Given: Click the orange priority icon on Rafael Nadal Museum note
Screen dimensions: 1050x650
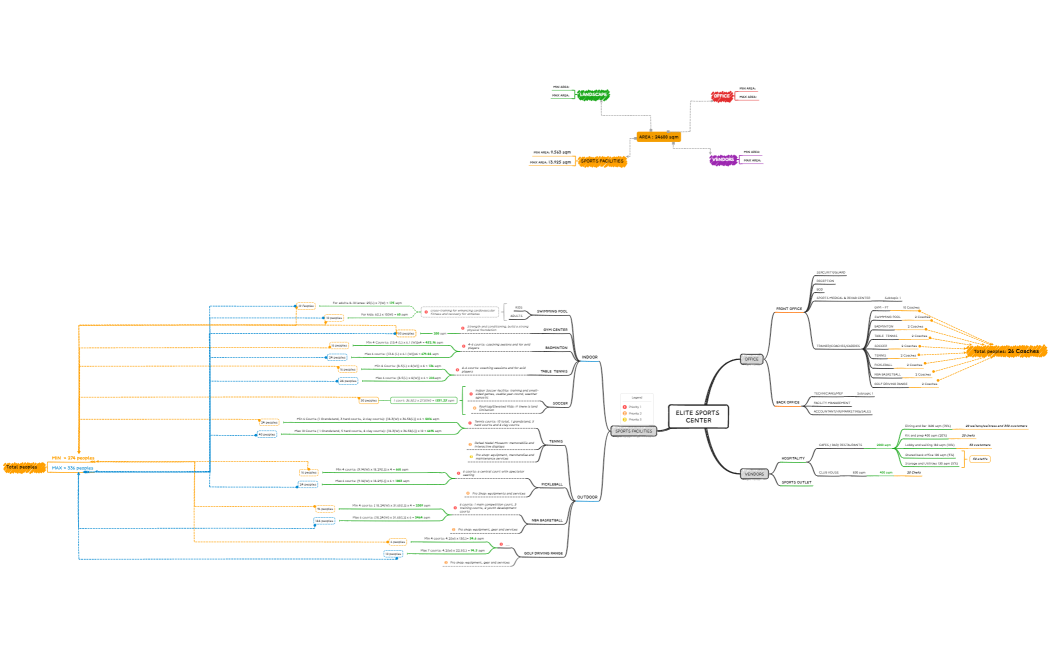Looking at the screenshot, I should [x=471, y=446].
